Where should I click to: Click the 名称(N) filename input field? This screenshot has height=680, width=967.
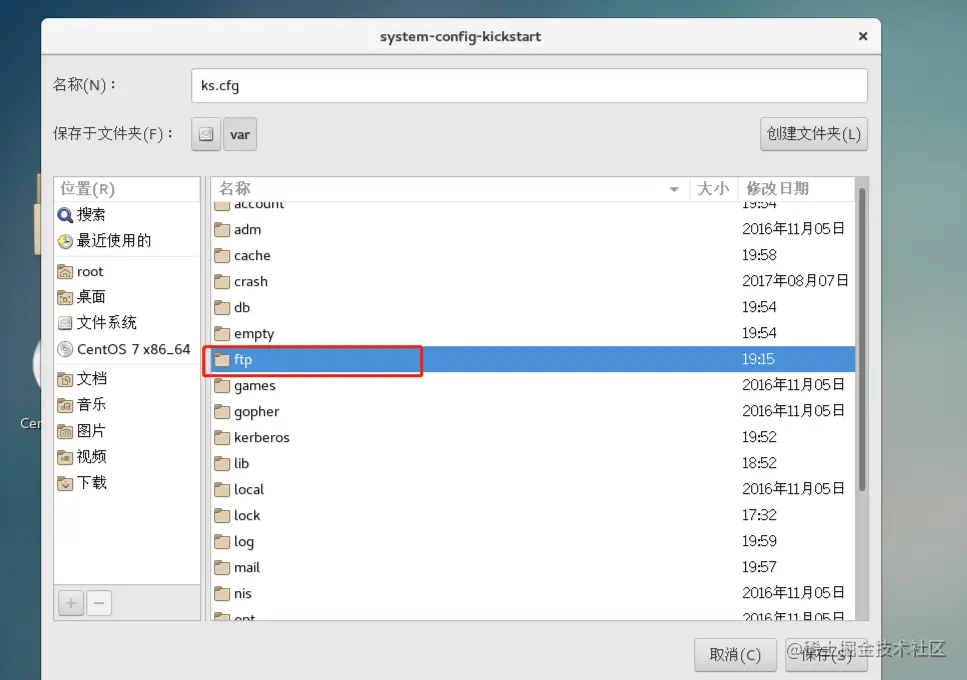(529, 86)
